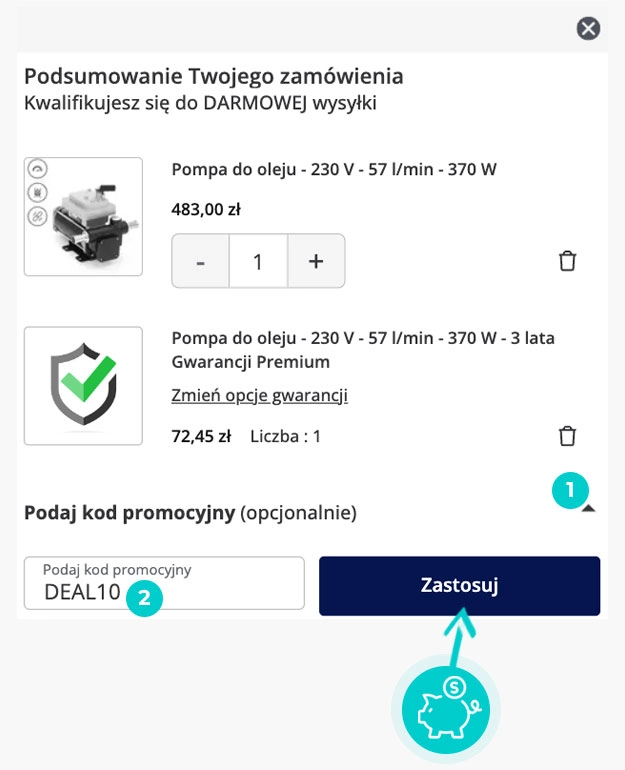The height and width of the screenshot is (770, 625).
Task: Collapse the promo code section arrow
Action: point(588,509)
